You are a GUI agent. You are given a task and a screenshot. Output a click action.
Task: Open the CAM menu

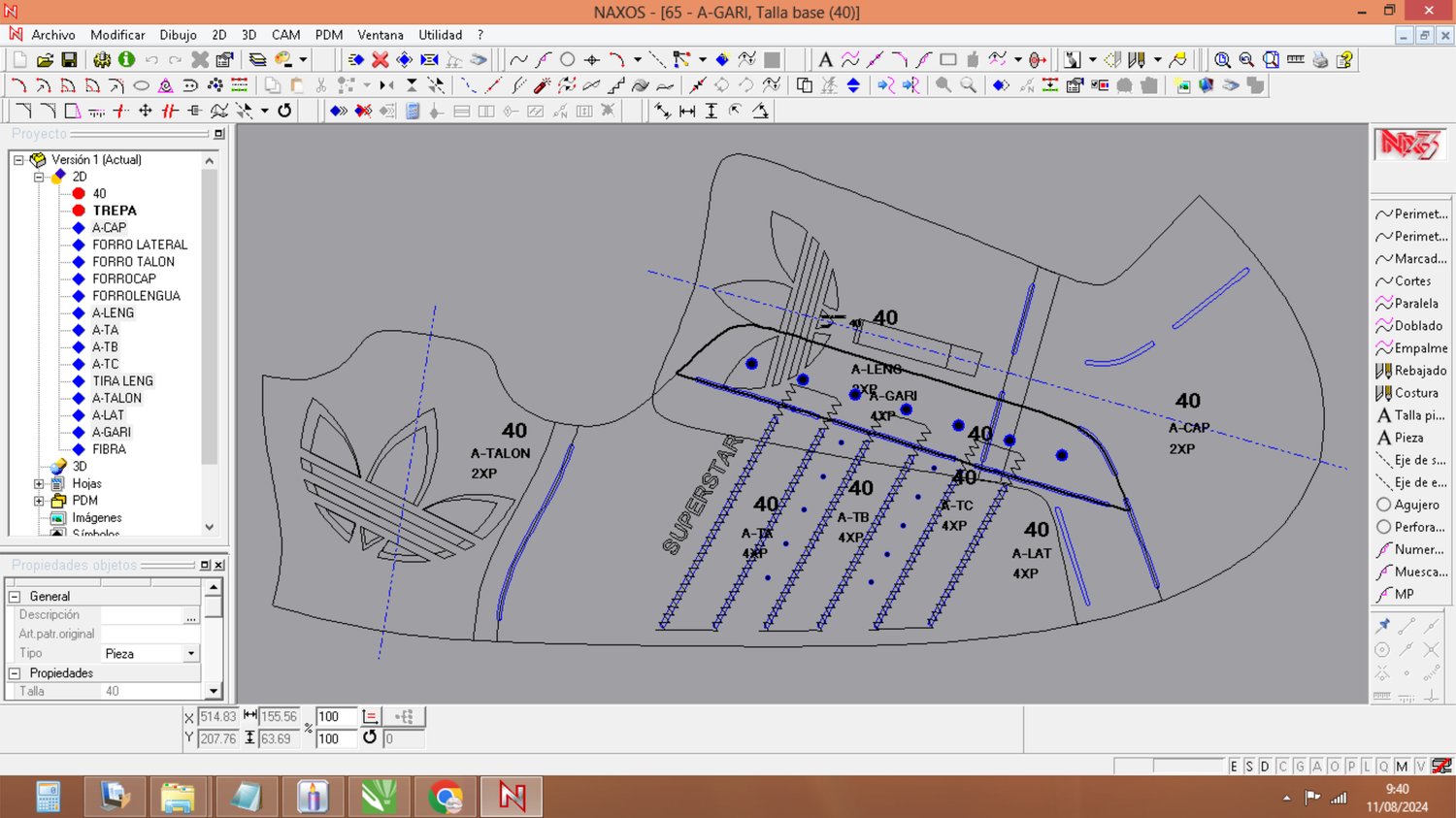286,35
